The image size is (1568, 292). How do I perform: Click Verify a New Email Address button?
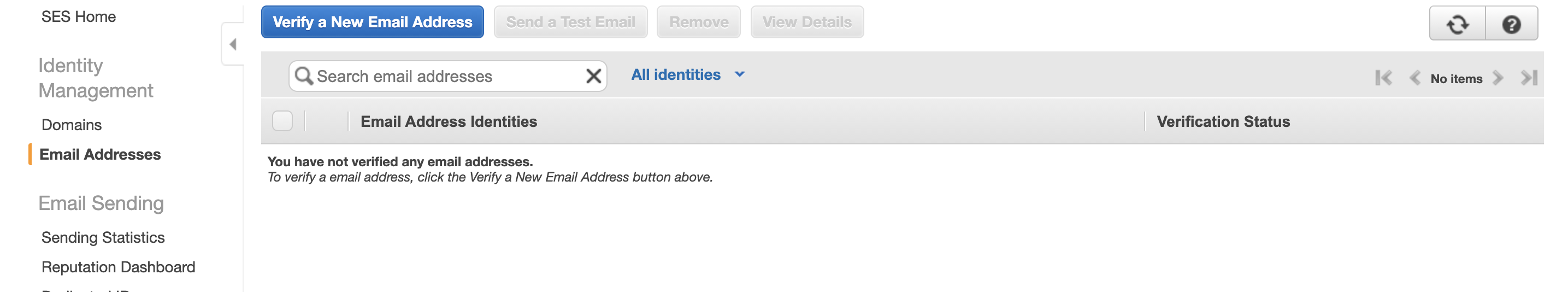pos(372,22)
